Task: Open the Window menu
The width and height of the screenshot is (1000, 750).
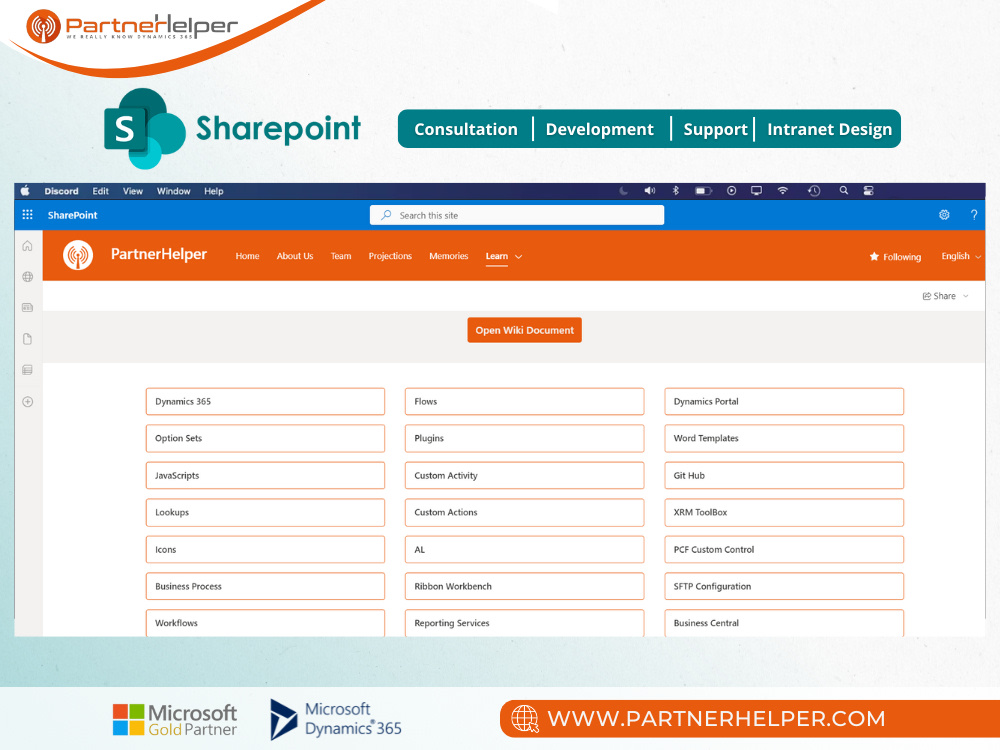Action: click(173, 191)
